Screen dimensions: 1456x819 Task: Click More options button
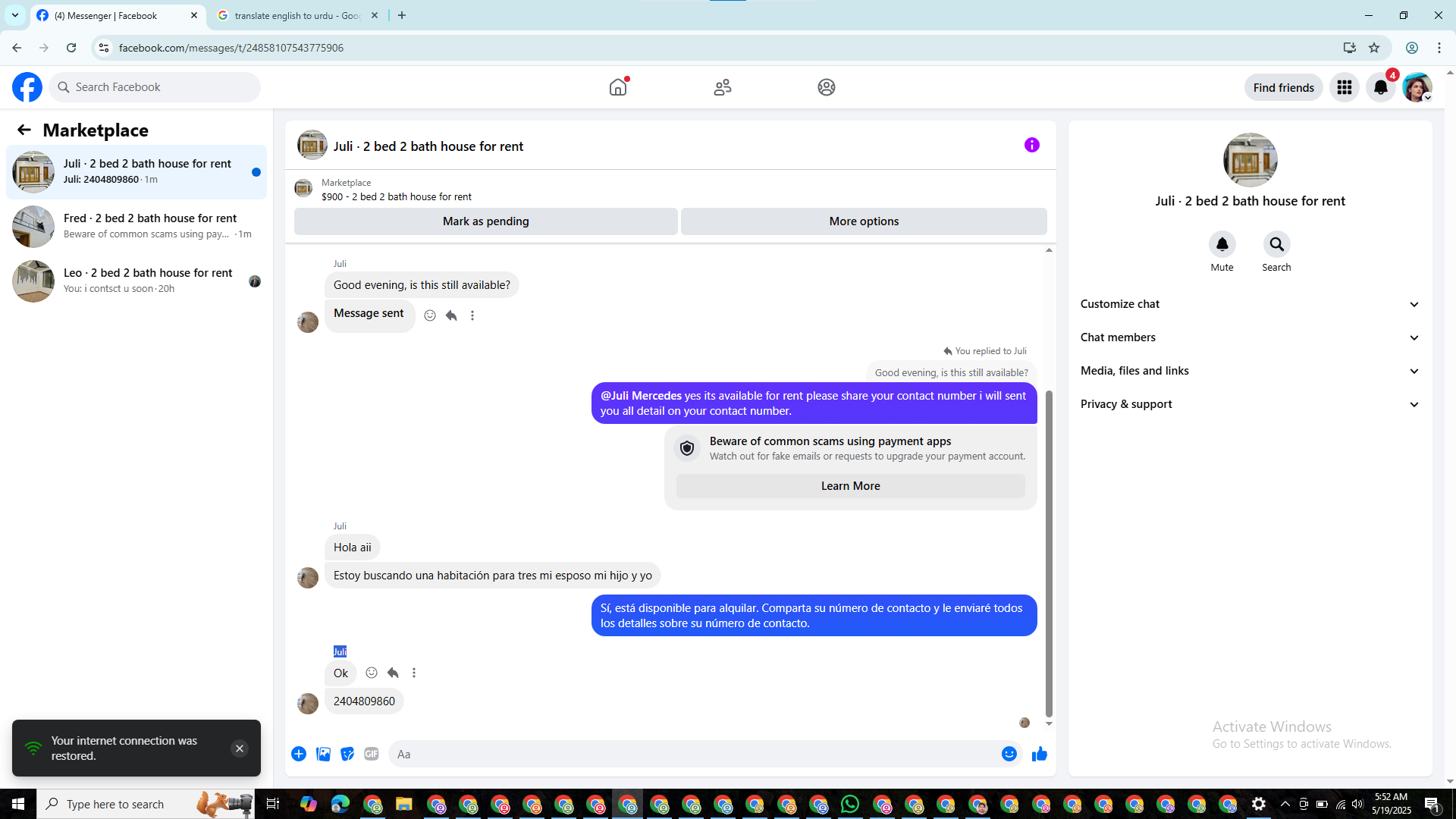[864, 221]
